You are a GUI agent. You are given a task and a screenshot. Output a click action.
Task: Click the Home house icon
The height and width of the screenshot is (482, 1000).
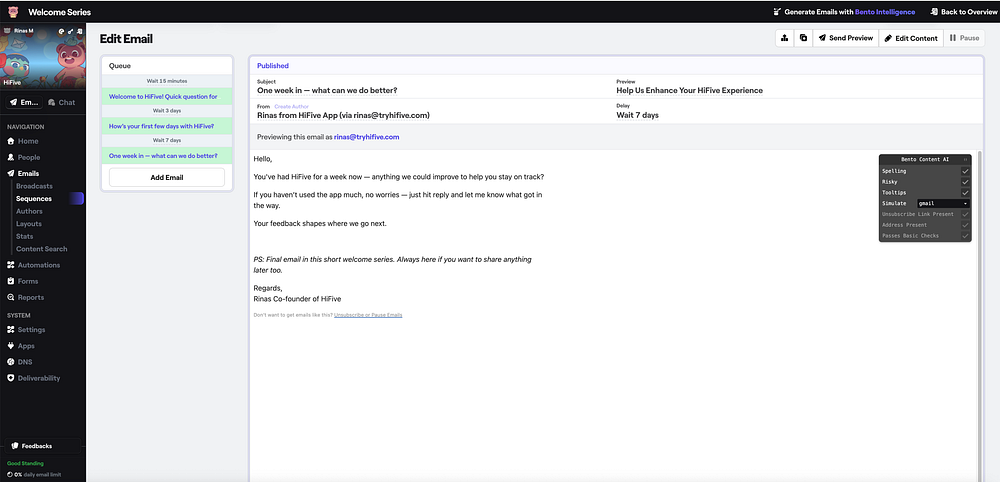coord(11,141)
